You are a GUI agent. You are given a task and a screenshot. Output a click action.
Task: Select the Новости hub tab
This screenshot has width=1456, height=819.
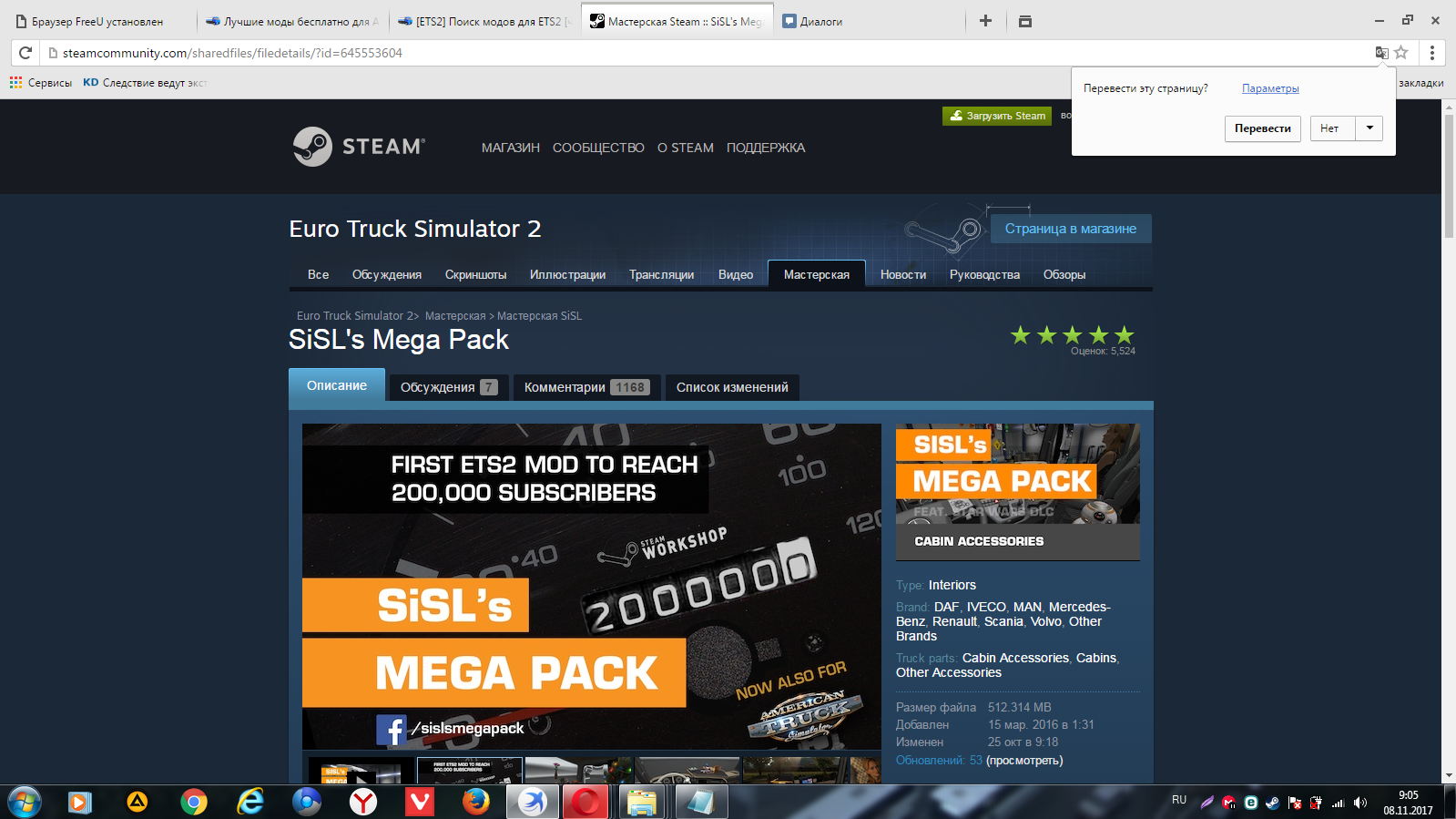click(x=903, y=274)
